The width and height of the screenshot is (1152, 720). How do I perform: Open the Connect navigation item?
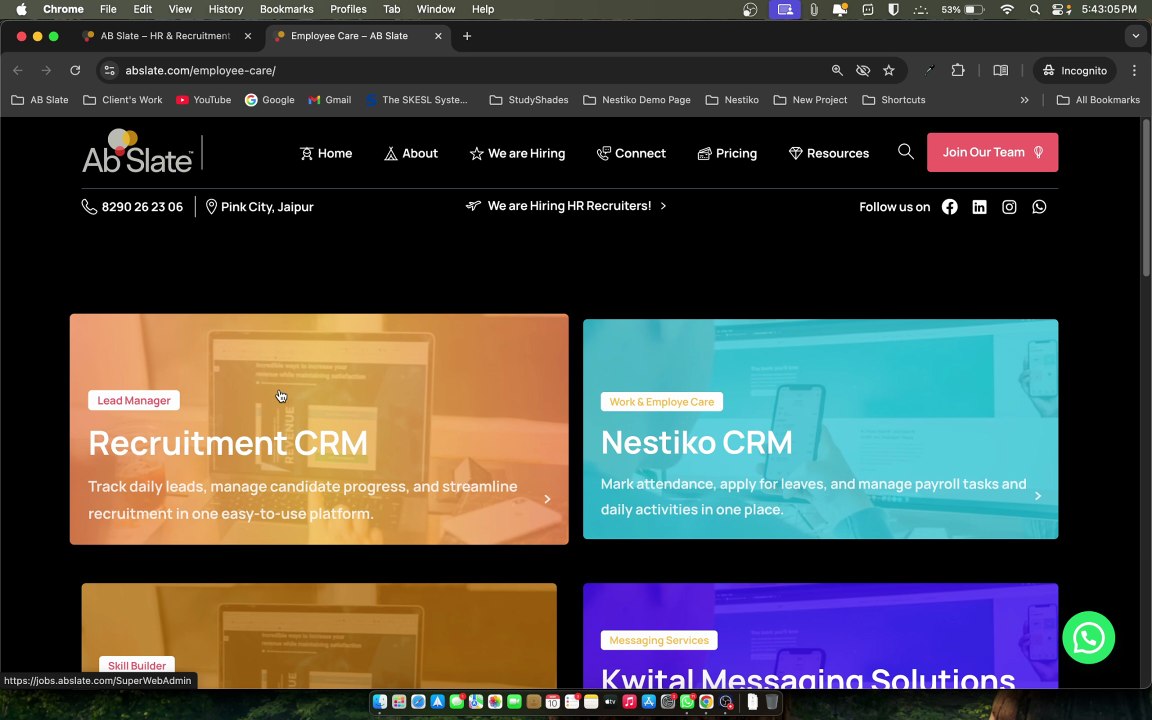(631, 153)
